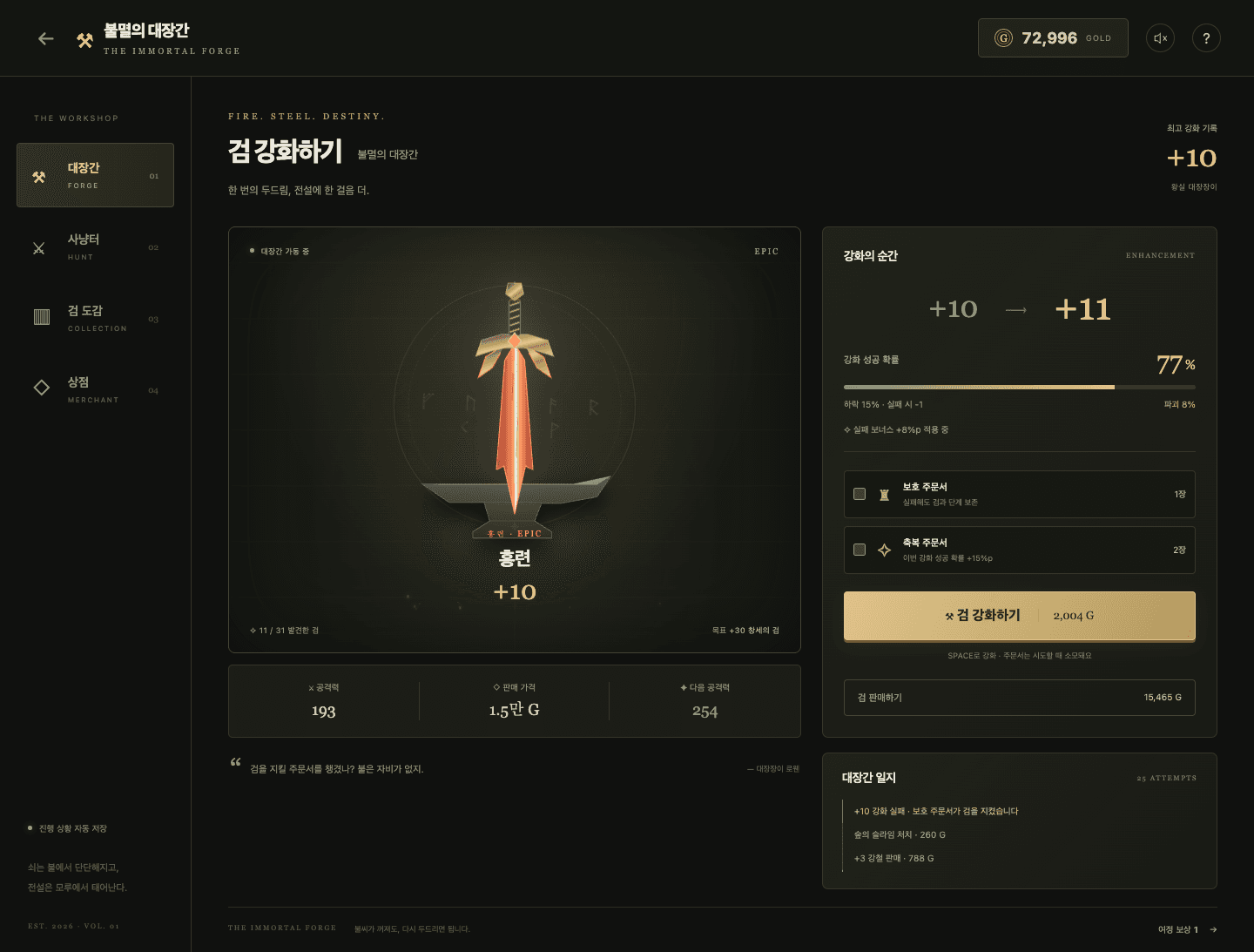This screenshot has width=1254, height=952.
Task: Open help with the question mark icon
Action: pyautogui.click(x=1206, y=38)
